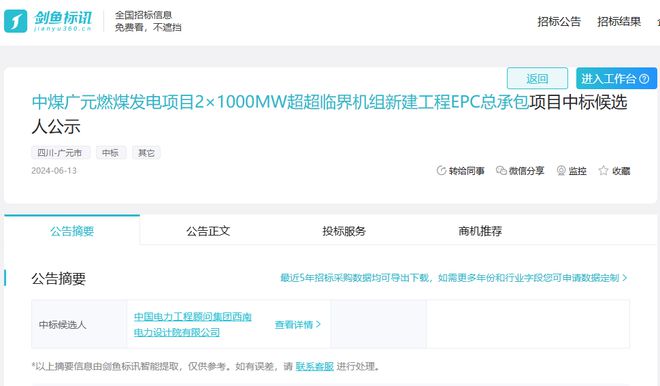Image resolution: width=660 pixels, height=386 pixels.
Task: Click the 全国招标信息 slogan text
Action: pyautogui.click(x=143, y=15)
